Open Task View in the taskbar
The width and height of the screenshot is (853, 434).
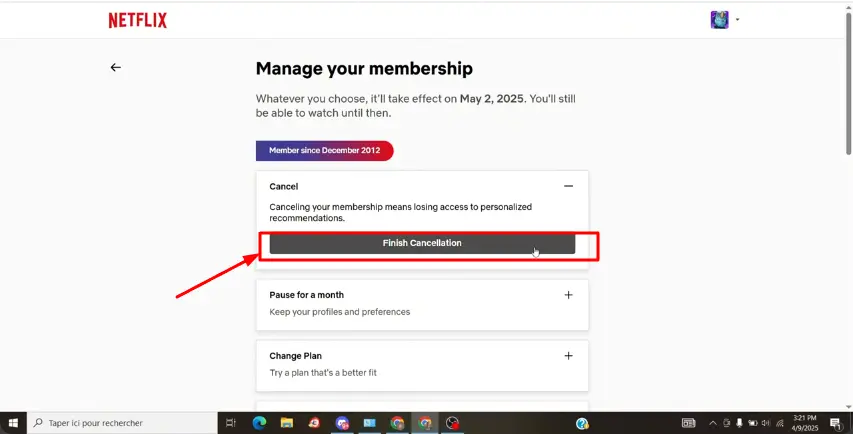[231, 423]
